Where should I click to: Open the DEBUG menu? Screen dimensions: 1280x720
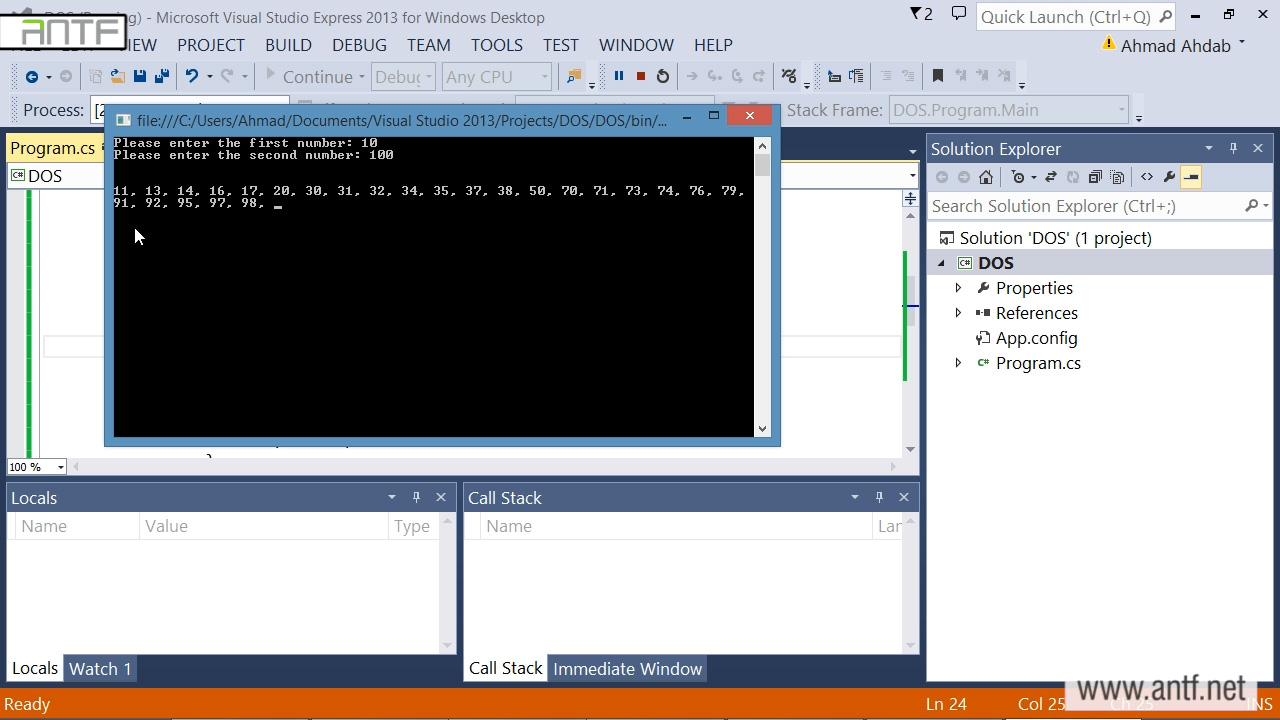(x=359, y=45)
